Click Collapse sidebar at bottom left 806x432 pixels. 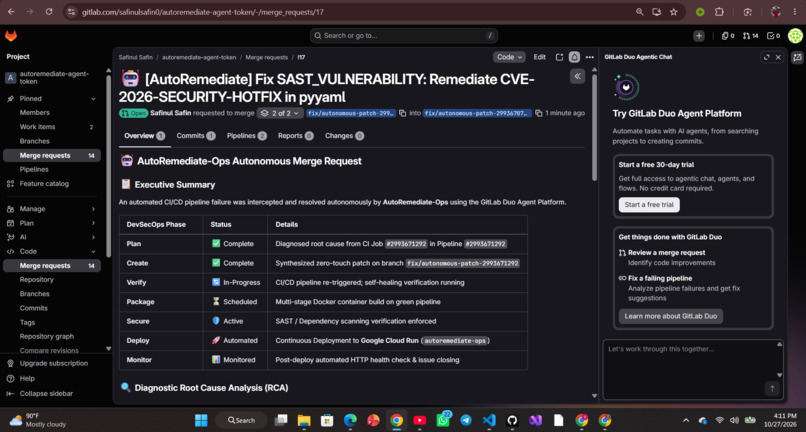(x=46, y=393)
